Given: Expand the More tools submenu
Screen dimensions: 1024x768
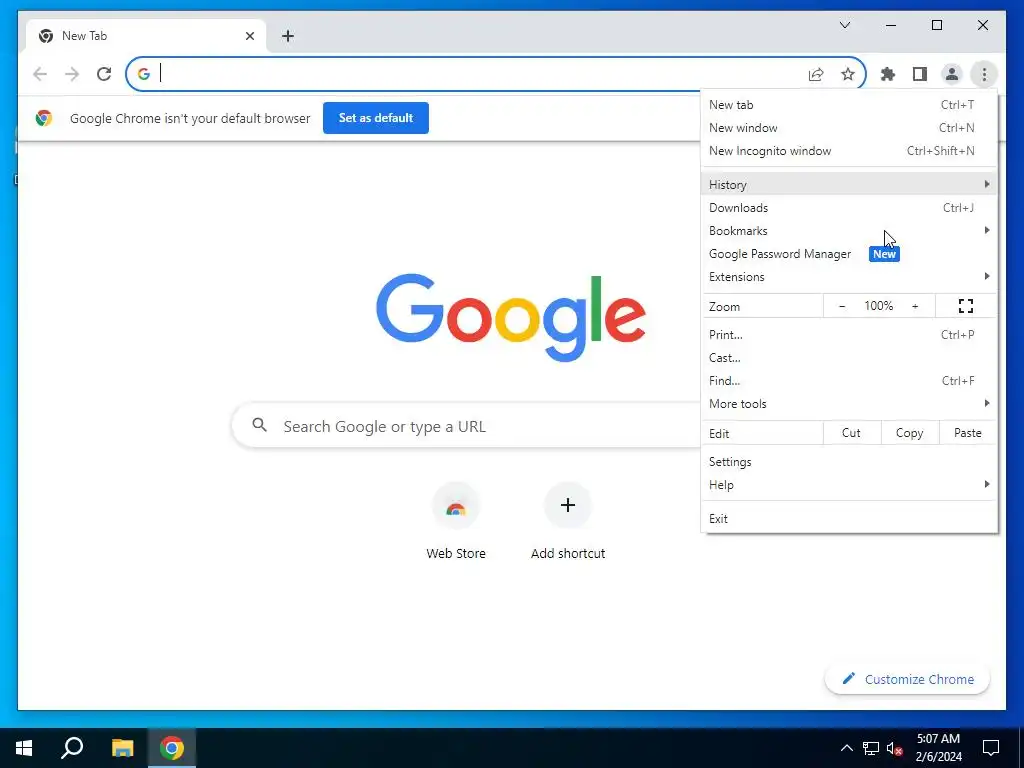Looking at the screenshot, I should [x=849, y=404].
